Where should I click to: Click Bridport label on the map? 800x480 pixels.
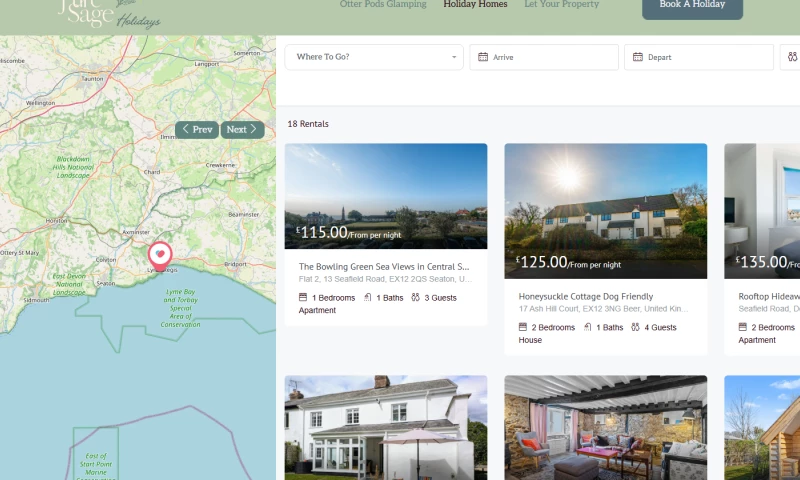click(x=235, y=264)
